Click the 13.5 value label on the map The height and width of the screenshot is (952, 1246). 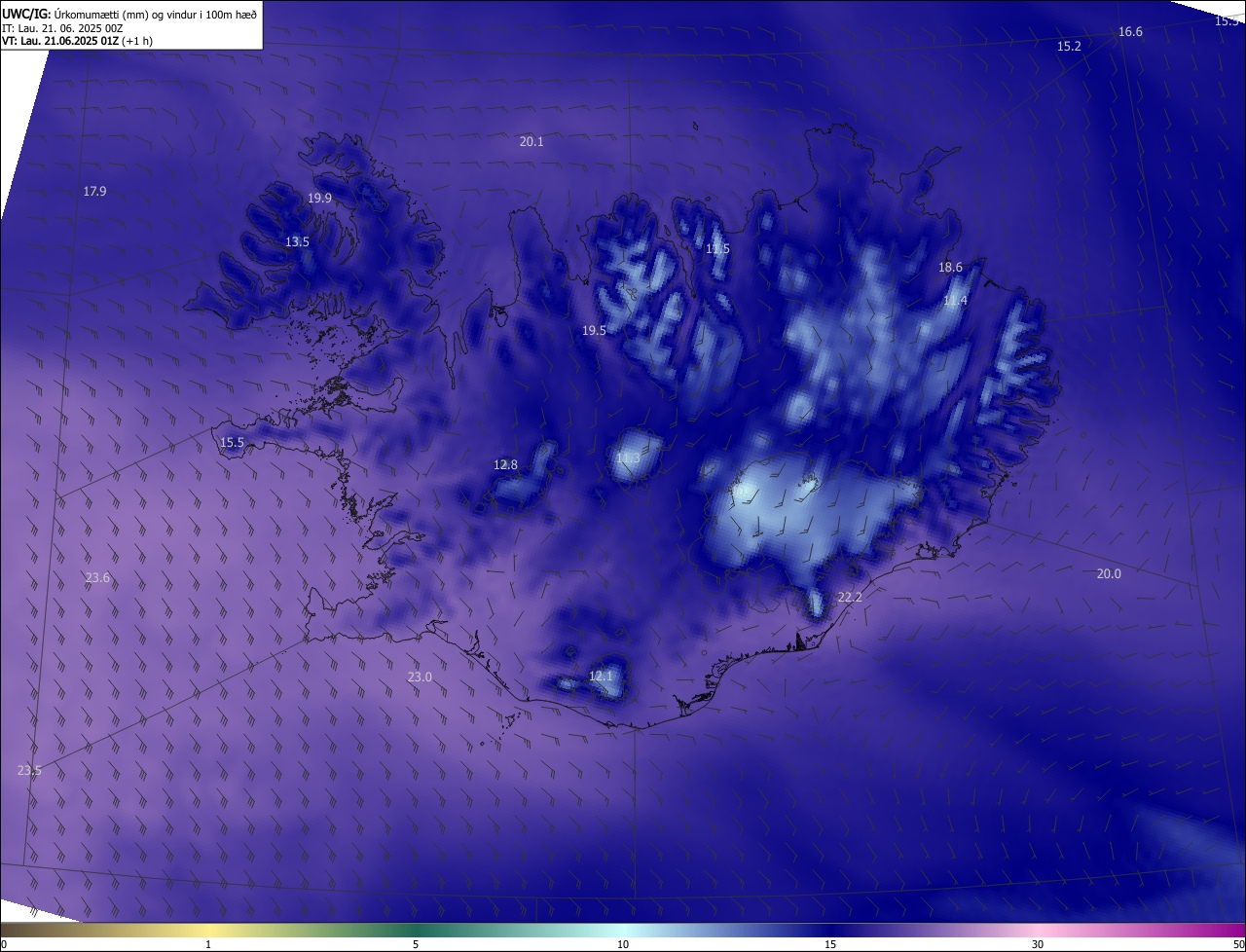[297, 242]
